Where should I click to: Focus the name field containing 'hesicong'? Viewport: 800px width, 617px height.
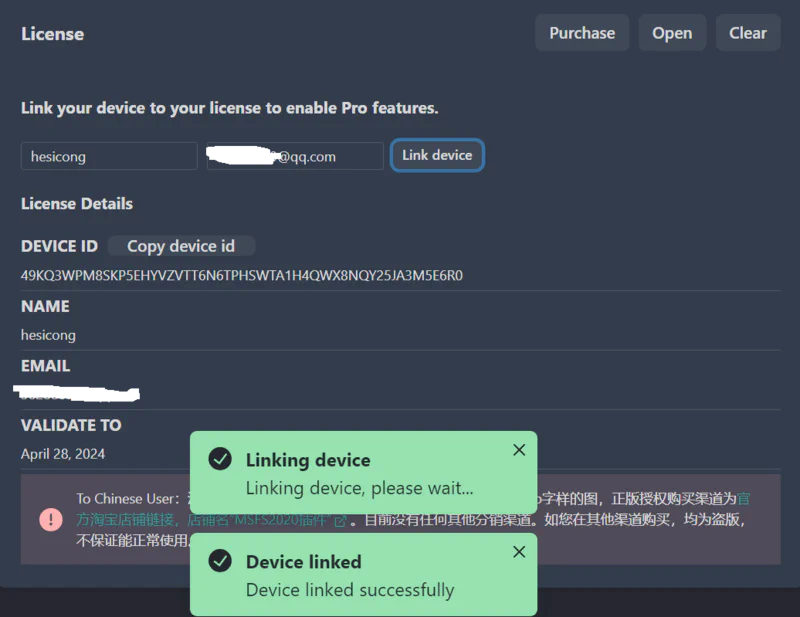click(x=109, y=156)
